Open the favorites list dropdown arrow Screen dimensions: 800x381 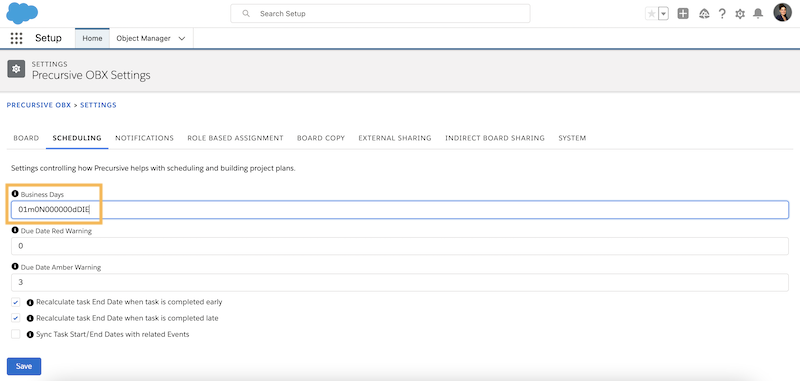coord(663,14)
